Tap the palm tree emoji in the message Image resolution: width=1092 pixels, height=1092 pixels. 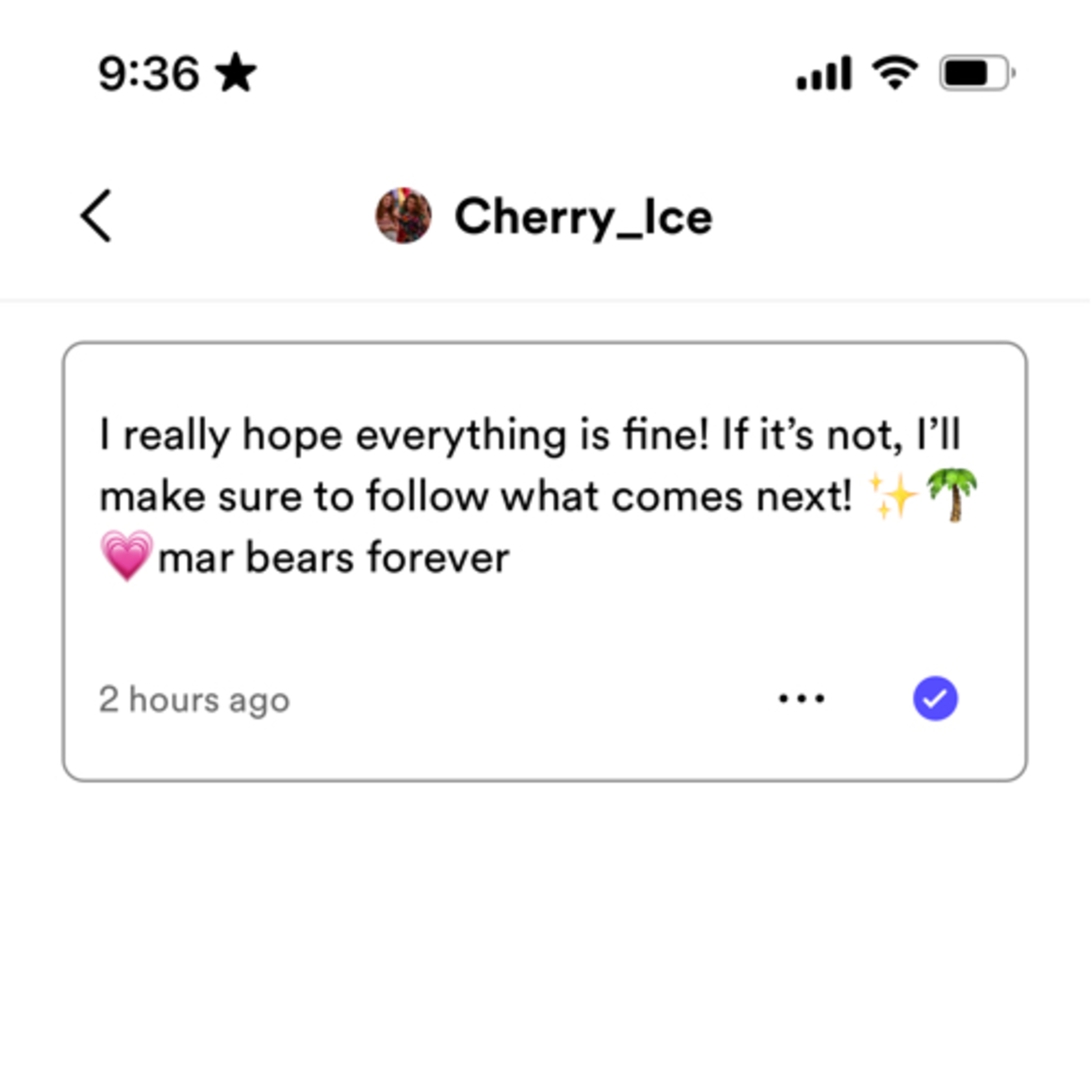tap(952, 495)
